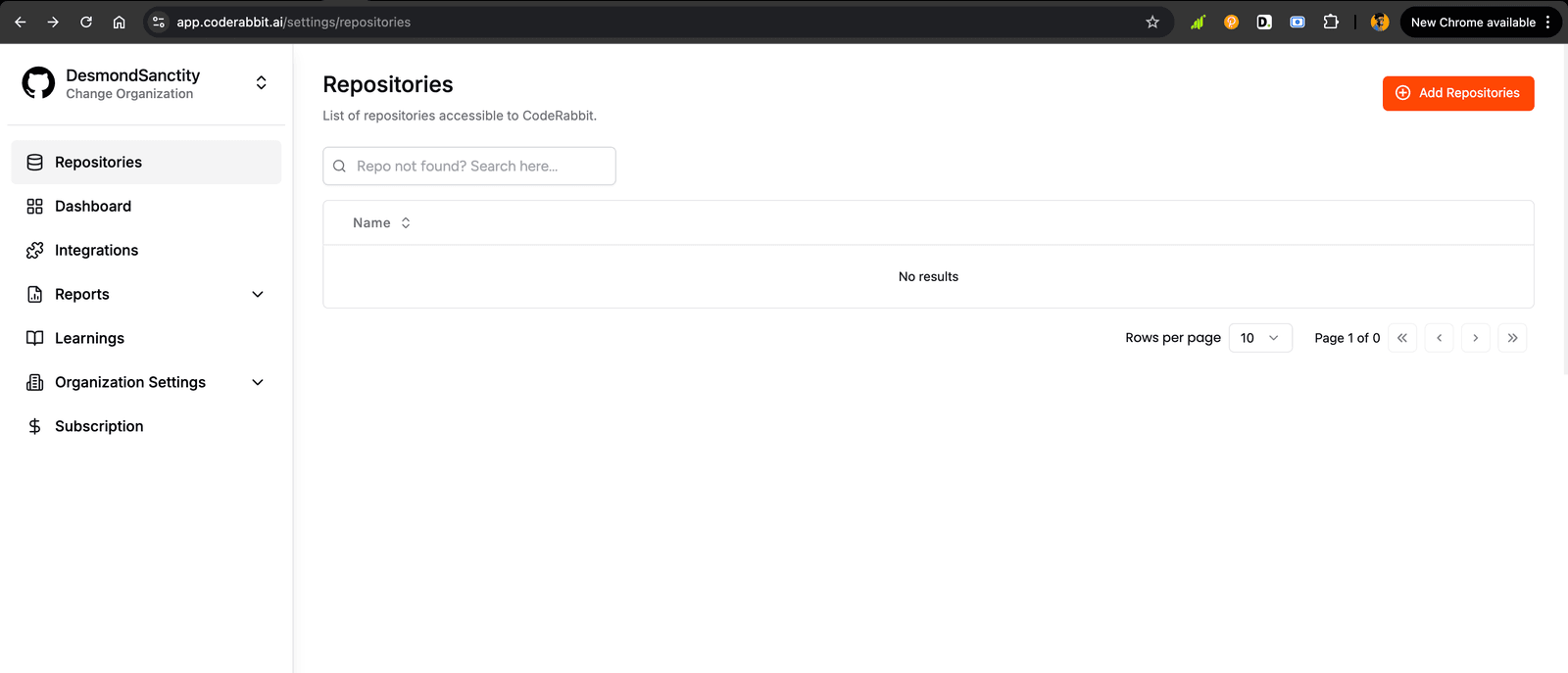Go to the previous page
The width and height of the screenshot is (1568, 673).
tap(1439, 338)
